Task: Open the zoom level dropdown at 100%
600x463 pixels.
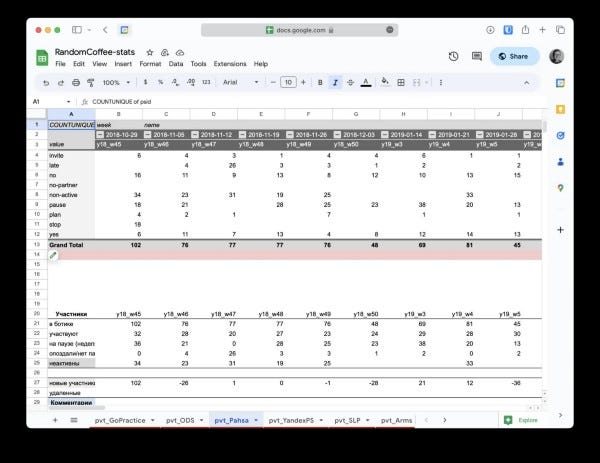Action: coord(116,82)
